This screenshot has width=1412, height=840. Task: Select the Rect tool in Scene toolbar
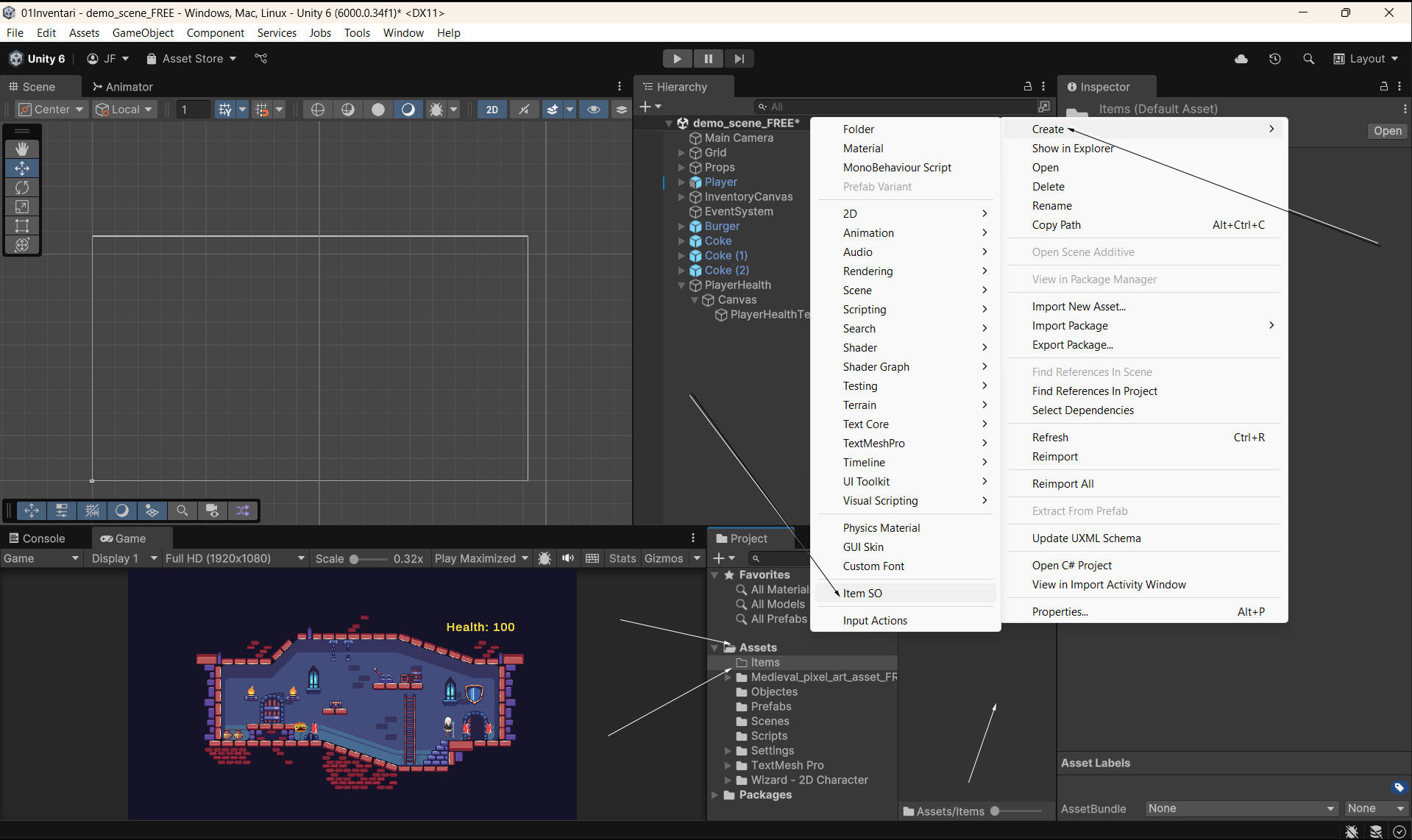[x=22, y=226]
